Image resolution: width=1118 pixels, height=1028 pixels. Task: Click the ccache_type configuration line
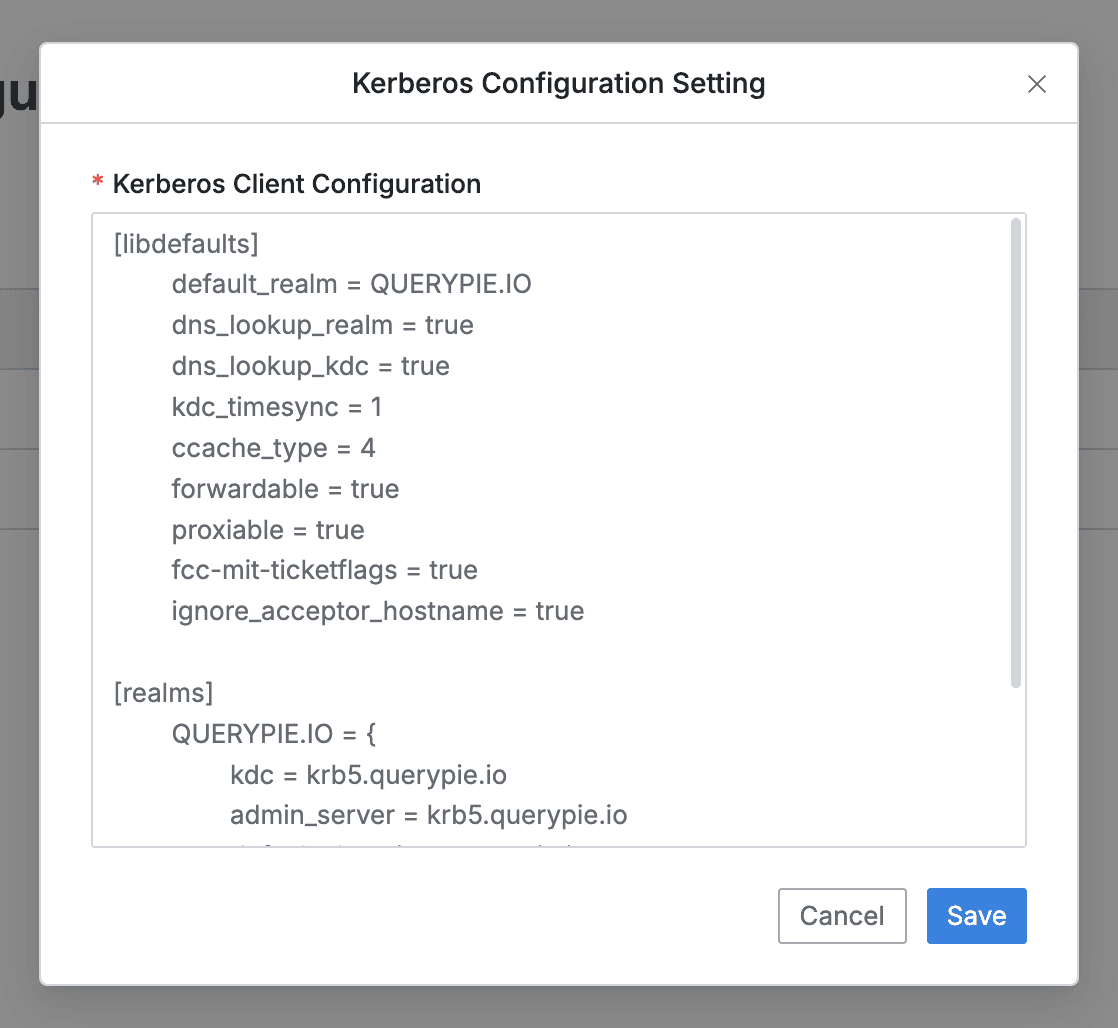[273, 448]
